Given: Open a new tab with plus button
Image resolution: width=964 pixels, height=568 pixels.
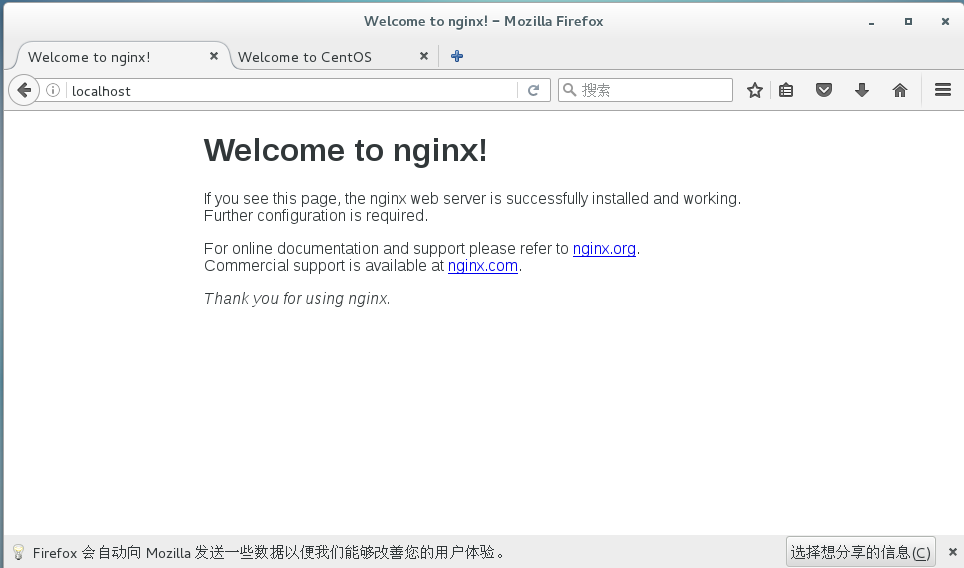Looking at the screenshot, I should click(457, 57).
